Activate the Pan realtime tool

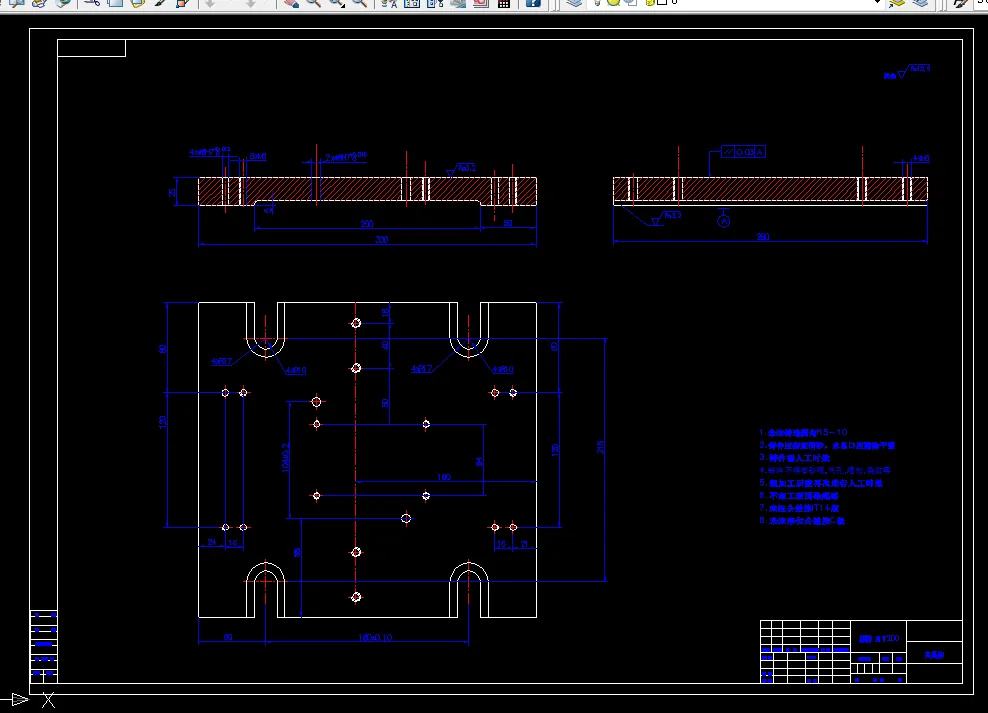pos(290,3)
